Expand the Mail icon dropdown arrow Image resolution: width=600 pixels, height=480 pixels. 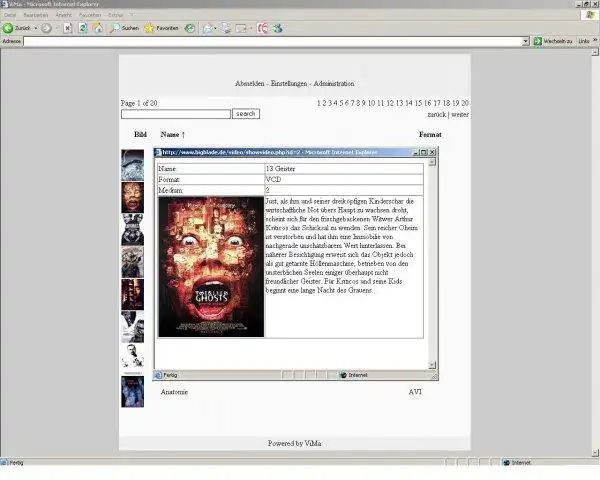[x=215, y=28]
